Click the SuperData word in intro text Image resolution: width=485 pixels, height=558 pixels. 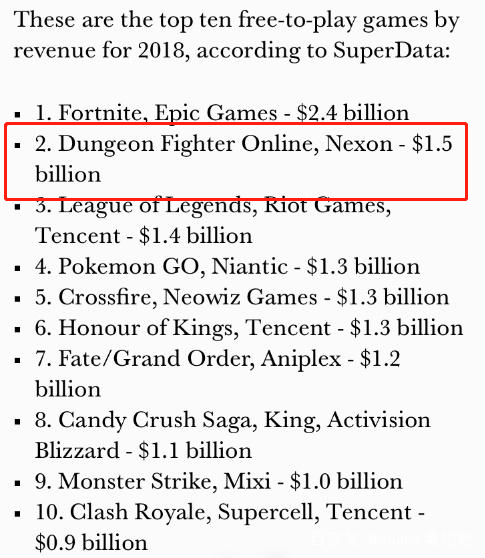[x=389, y=51]
